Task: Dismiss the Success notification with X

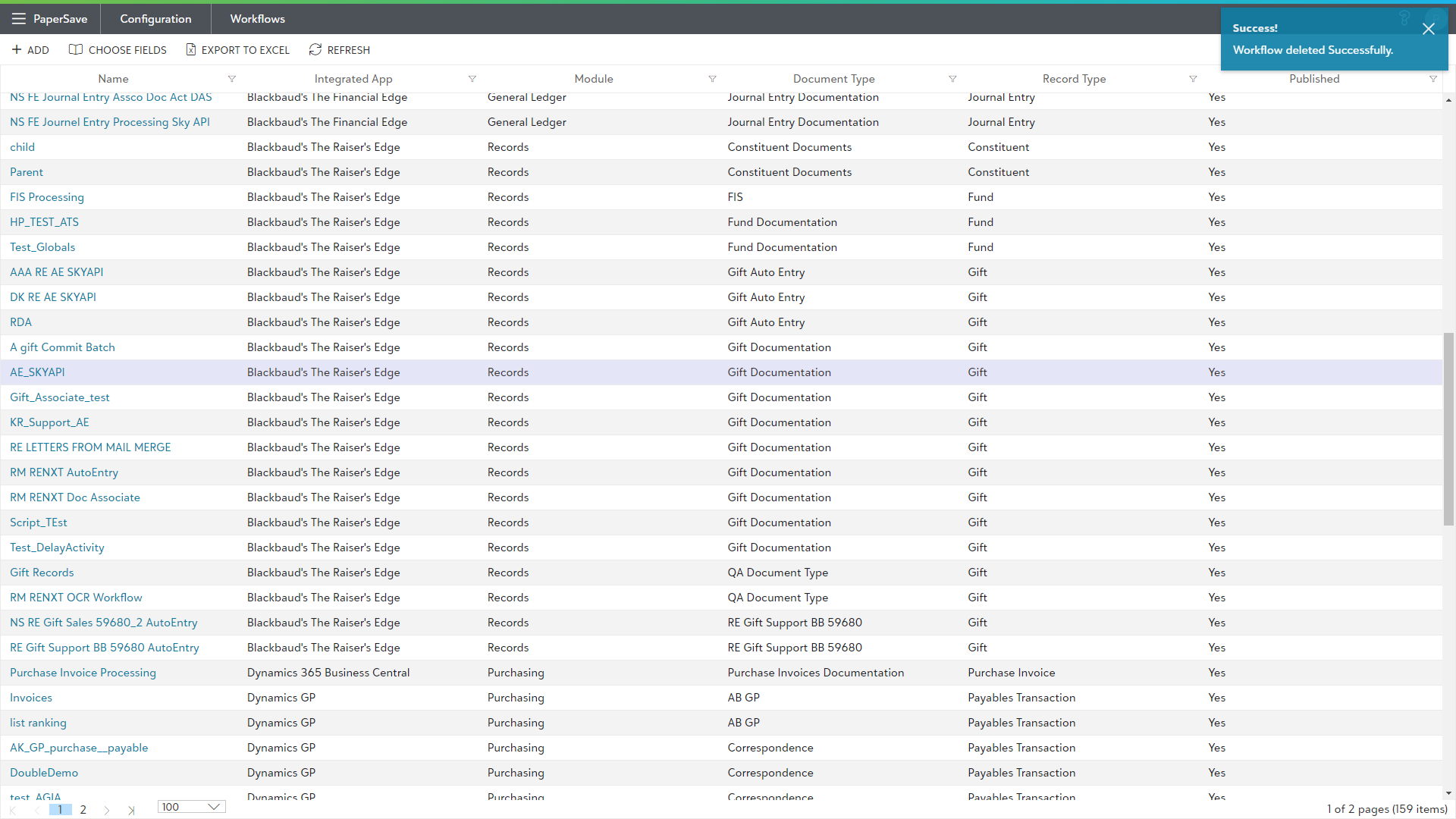Action: tap(1428, 29)
